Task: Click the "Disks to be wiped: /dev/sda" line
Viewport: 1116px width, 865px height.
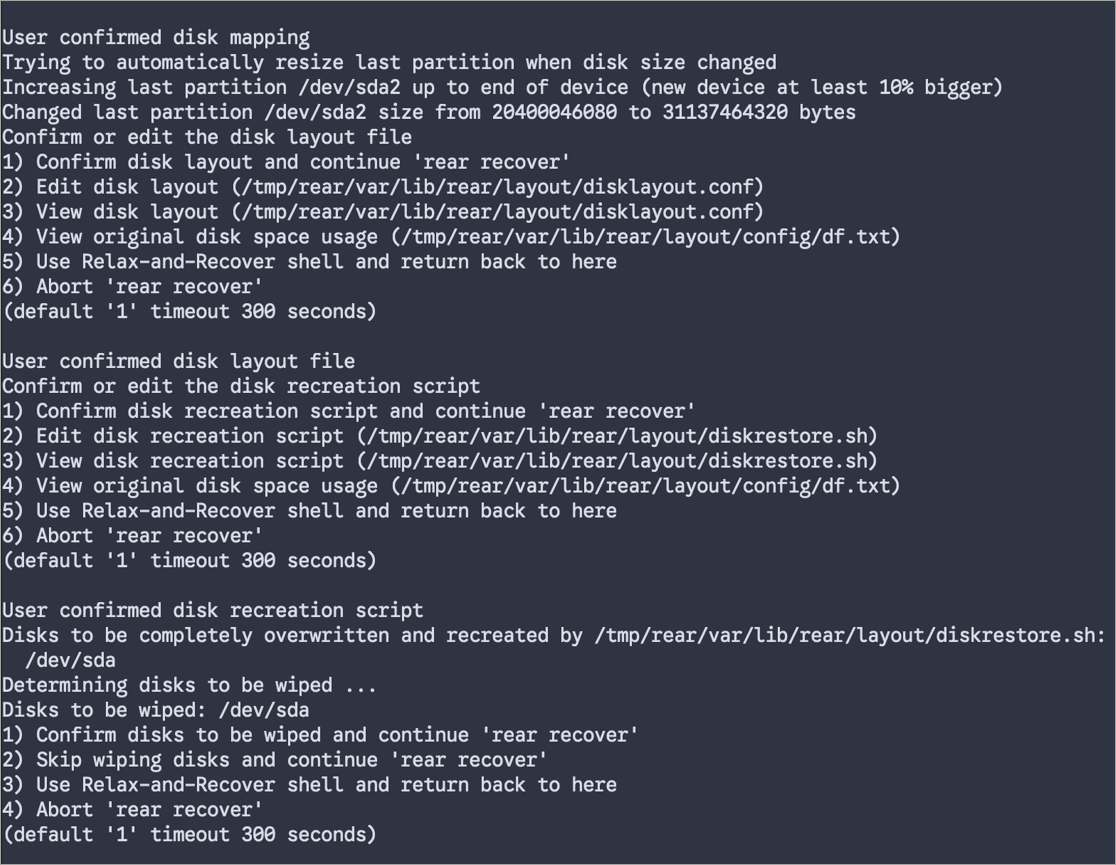Action: (156, 710)
